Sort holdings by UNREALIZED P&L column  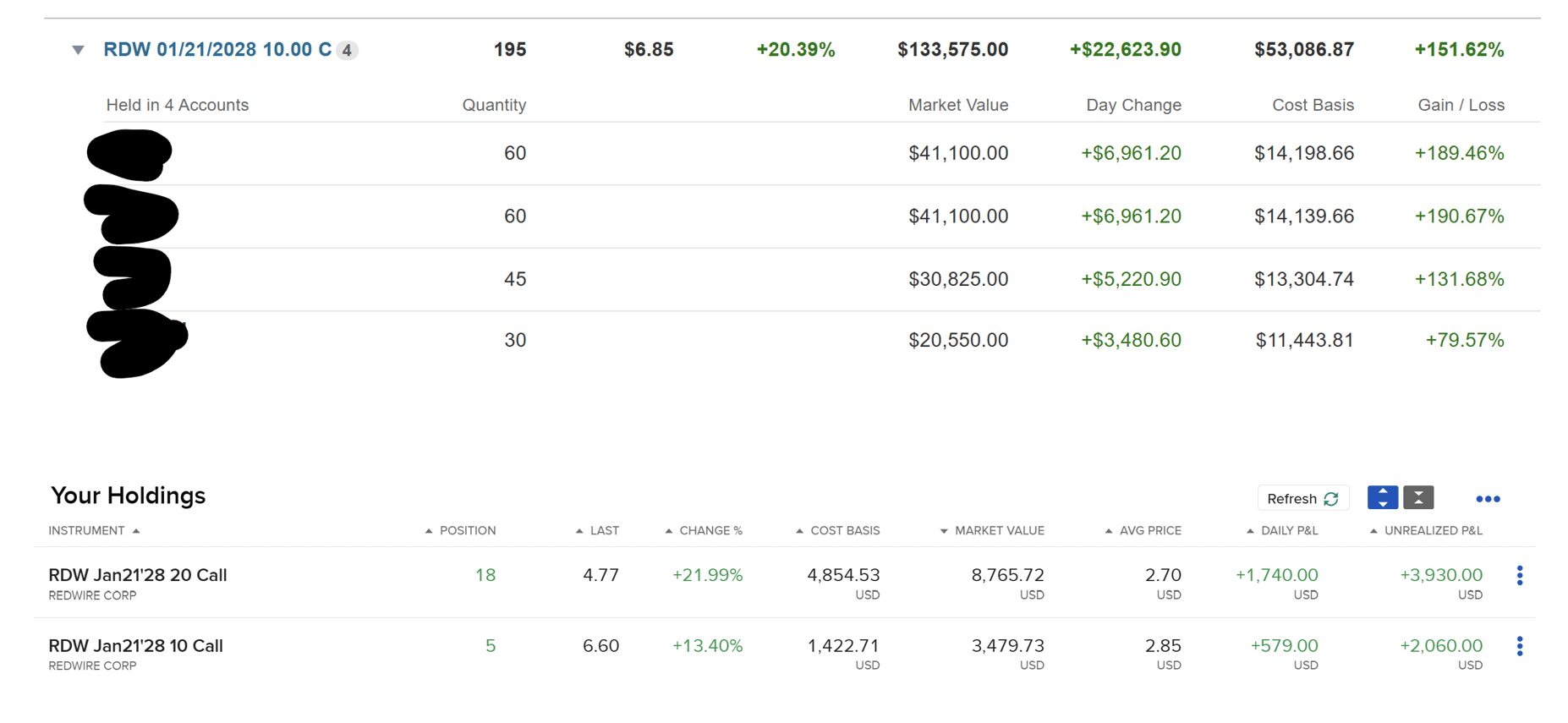(1432, 531)
